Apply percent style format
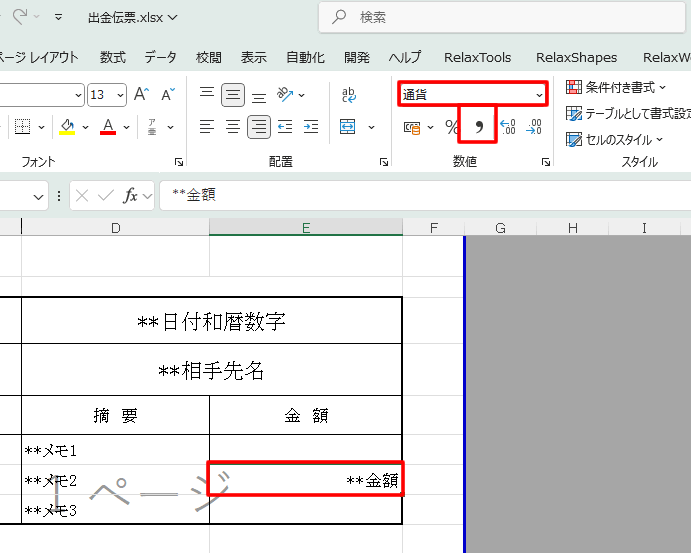The image size is (691, 553). point(452,127)
